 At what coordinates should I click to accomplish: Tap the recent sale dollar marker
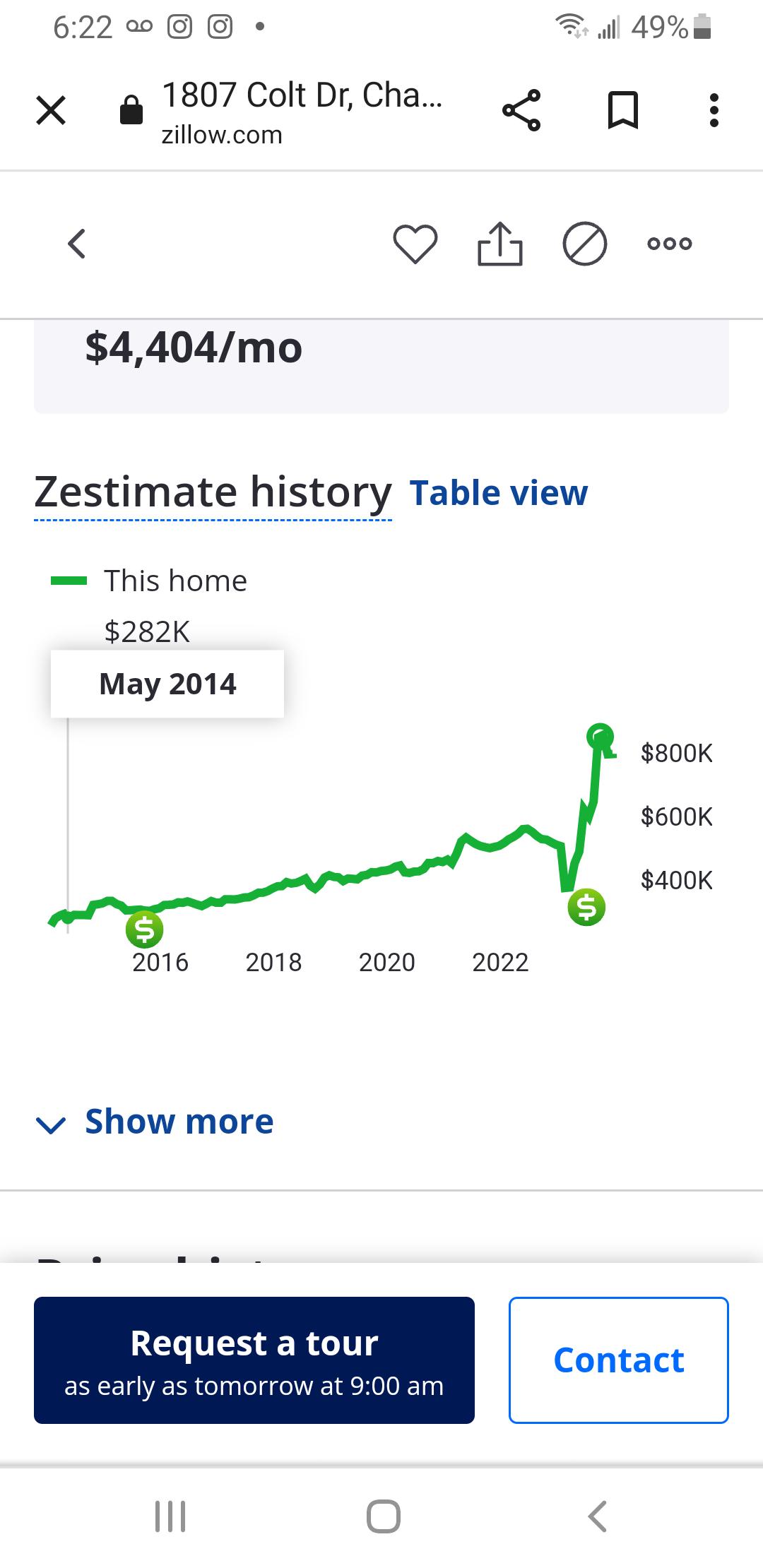coord(586,907)
